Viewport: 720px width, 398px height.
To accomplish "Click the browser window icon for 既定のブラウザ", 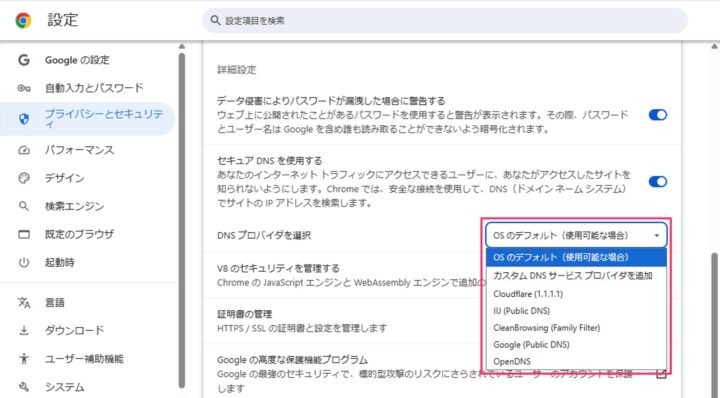I will [x=24, y=234].
